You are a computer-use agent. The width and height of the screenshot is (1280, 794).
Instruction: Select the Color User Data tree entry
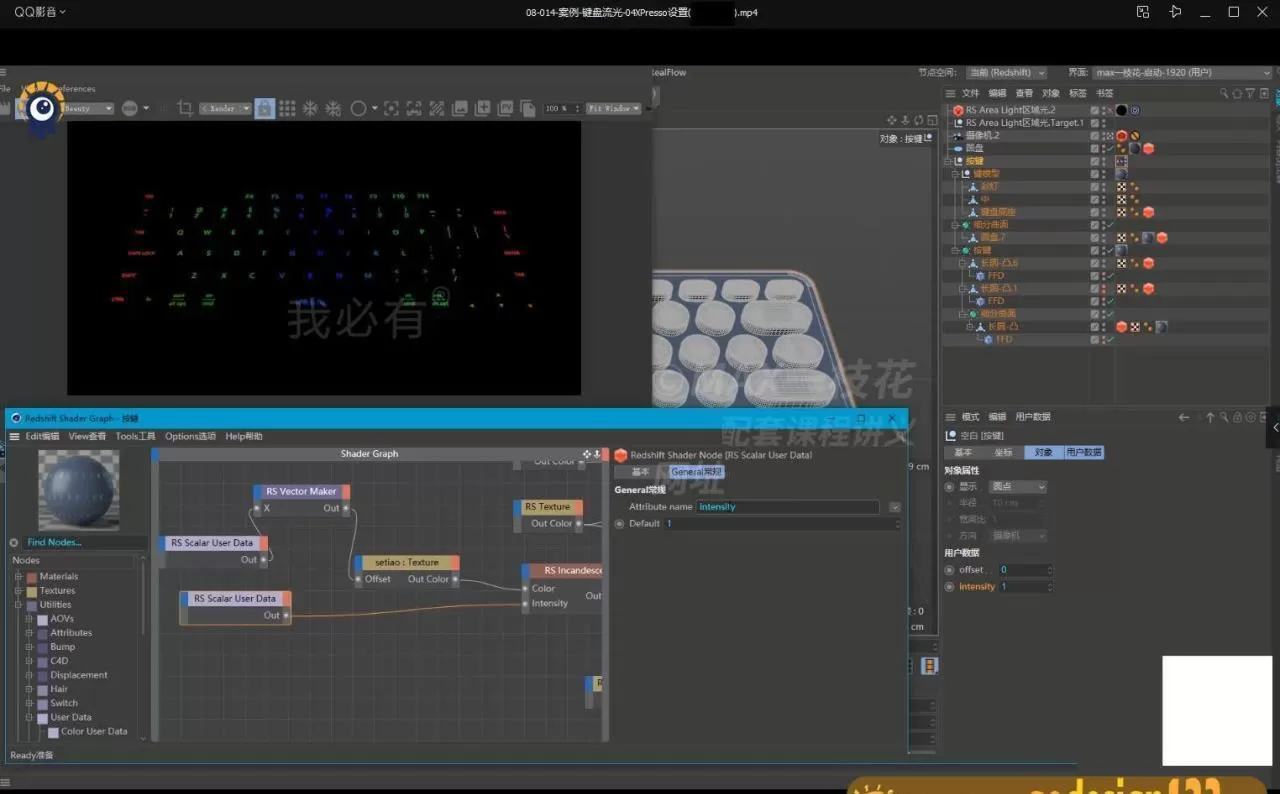(94, 731)
